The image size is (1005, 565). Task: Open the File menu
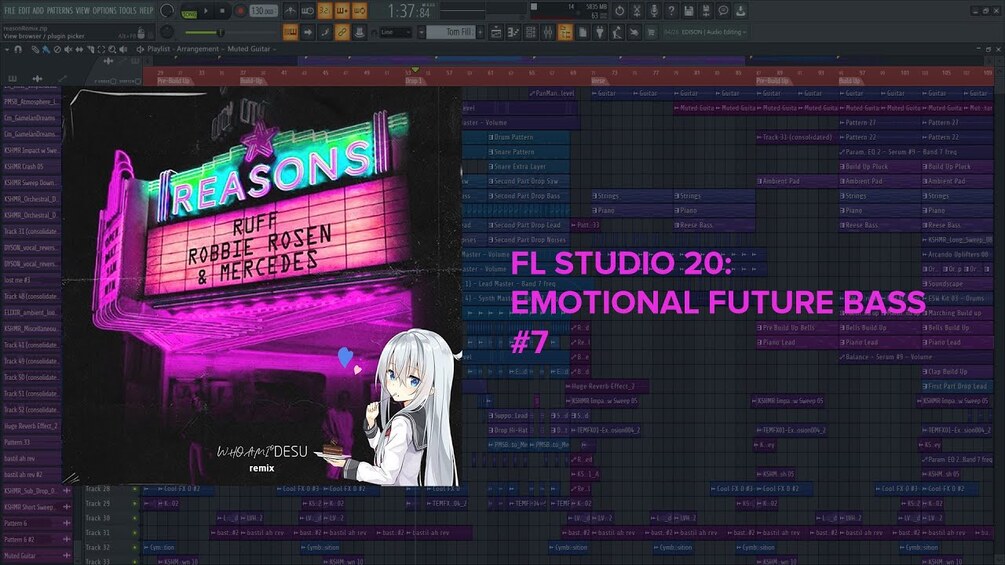[x=10, y=10]
